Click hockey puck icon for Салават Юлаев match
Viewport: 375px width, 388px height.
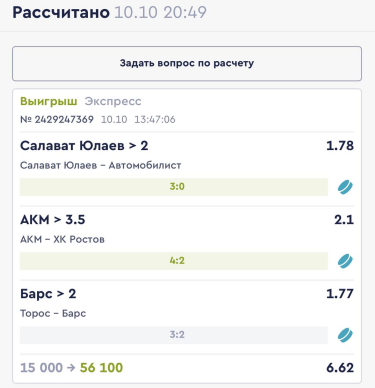click(345, 187)
